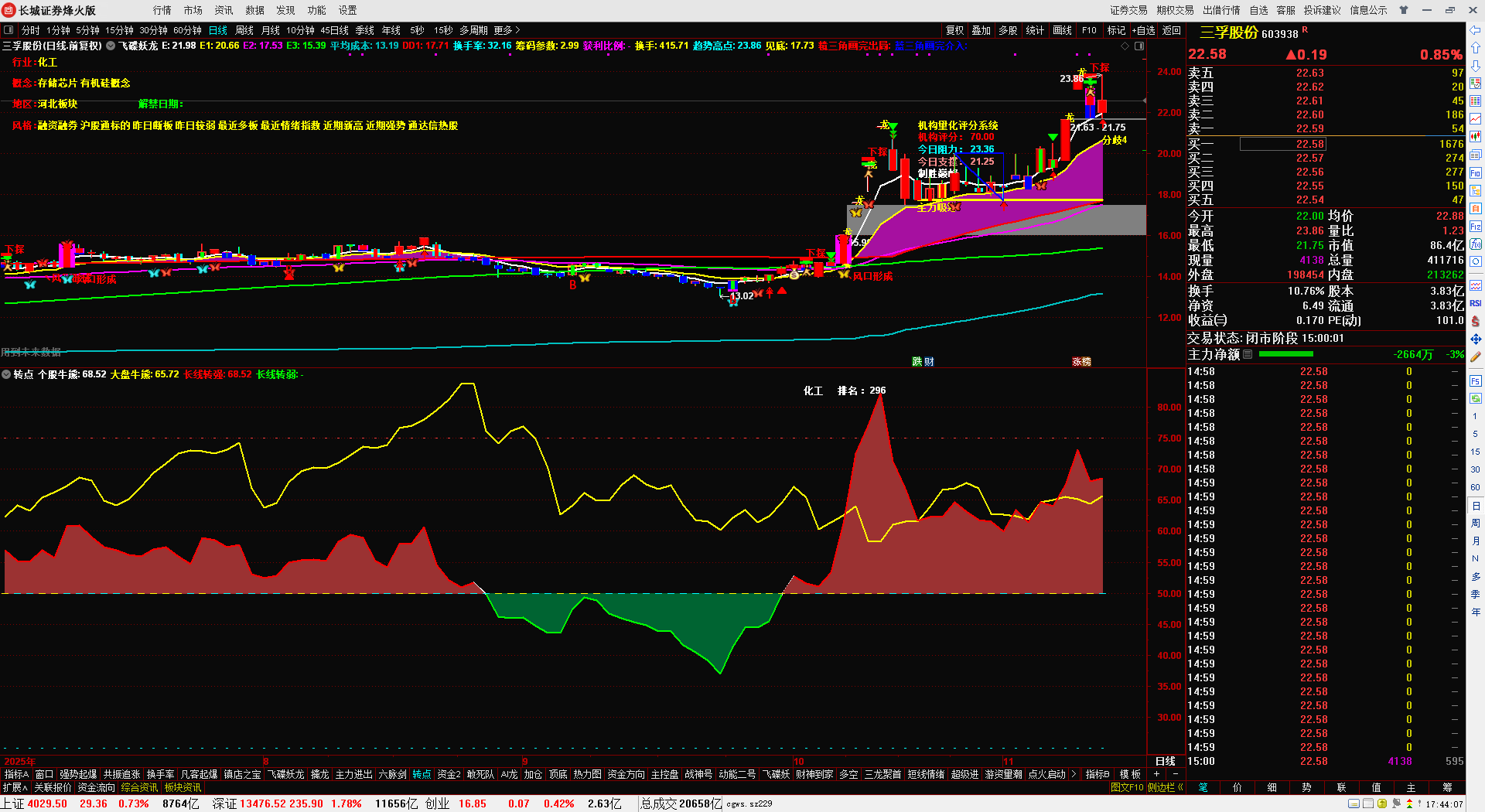This screenshot has width=1485, height=812.
Task: Open the 设置 menu
Action: point(347,10)
